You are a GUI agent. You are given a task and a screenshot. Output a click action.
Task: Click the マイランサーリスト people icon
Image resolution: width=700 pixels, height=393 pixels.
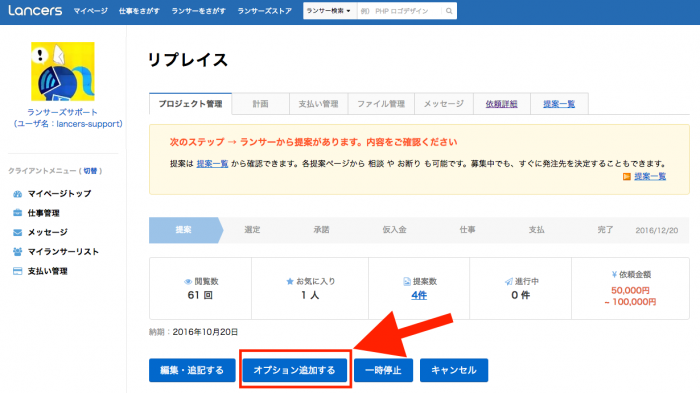17,252
